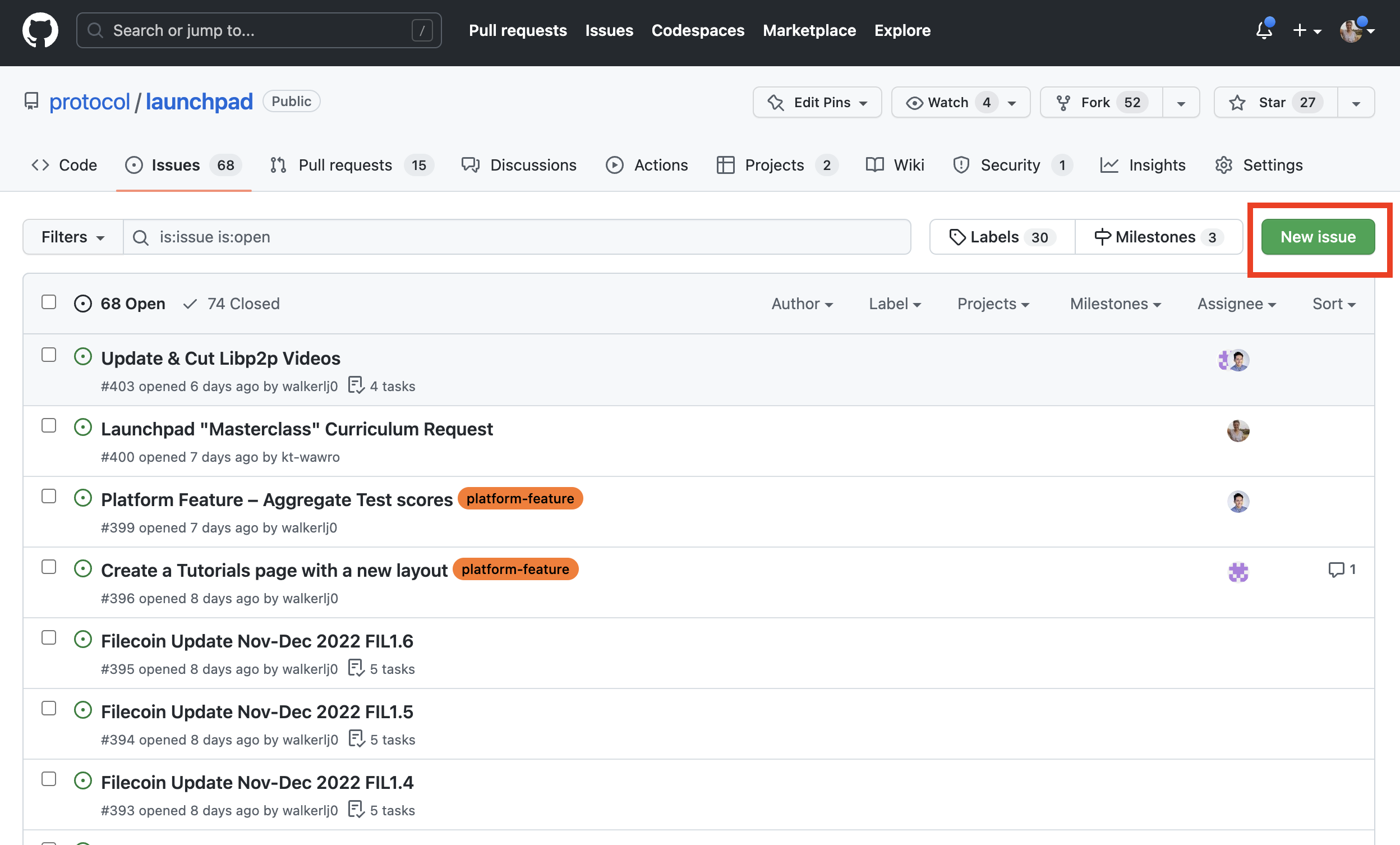Screen dimensions: 1400x845
Task: Expand the Projects filter dropdown
Action: pos(993,304)
